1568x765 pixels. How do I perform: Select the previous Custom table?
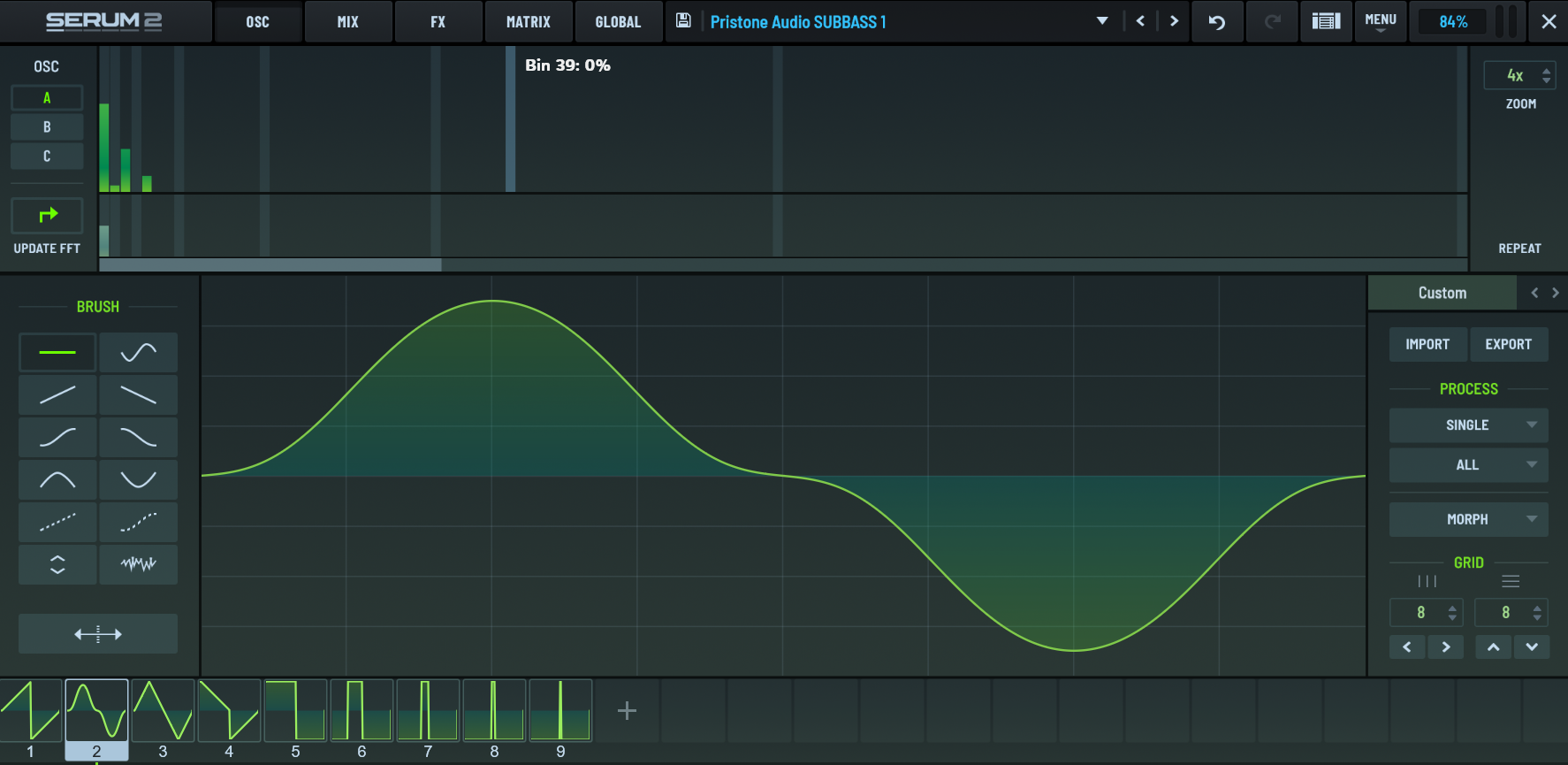point(1534,293)
